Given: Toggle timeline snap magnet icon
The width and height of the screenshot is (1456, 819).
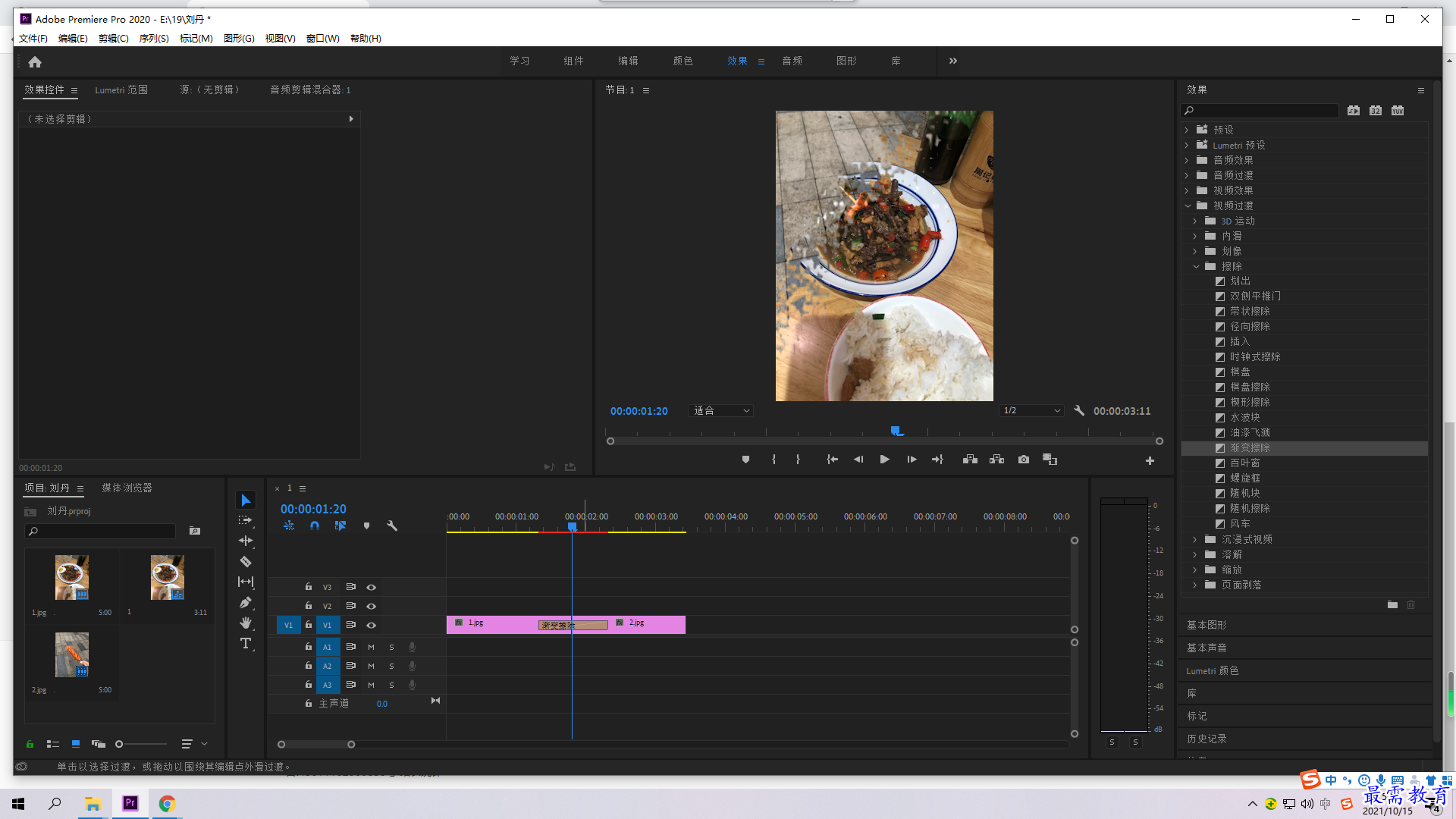Looking at the screenshot, I should tap(315, 526).
